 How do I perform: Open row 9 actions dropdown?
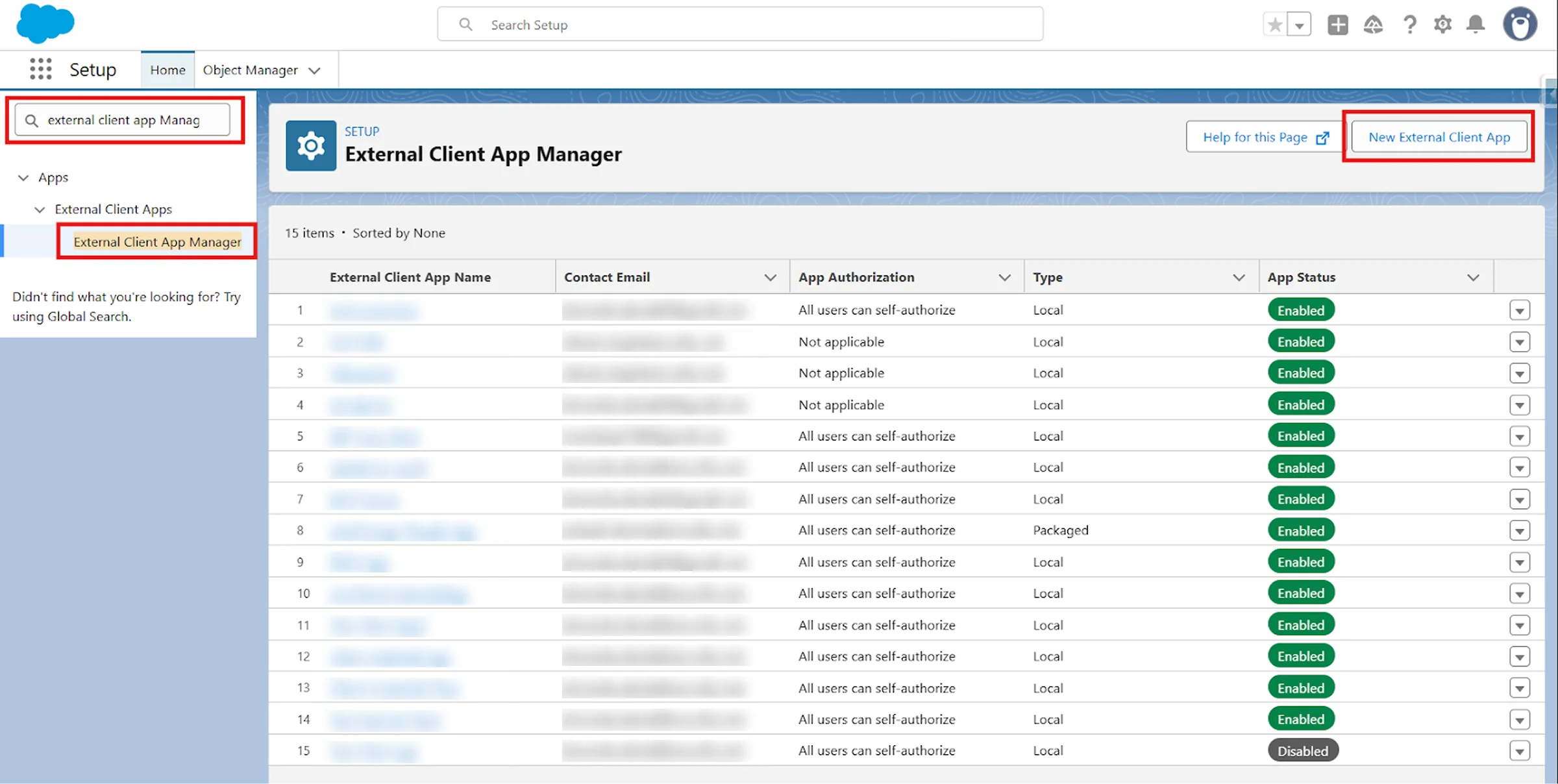1520,562
